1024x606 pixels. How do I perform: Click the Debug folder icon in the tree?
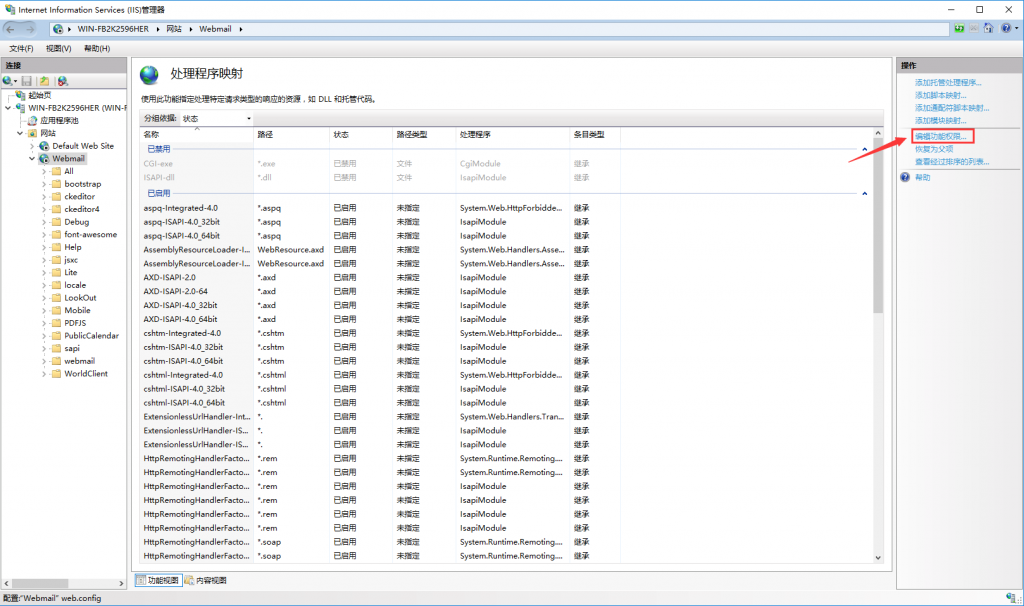tap(56, 222)
